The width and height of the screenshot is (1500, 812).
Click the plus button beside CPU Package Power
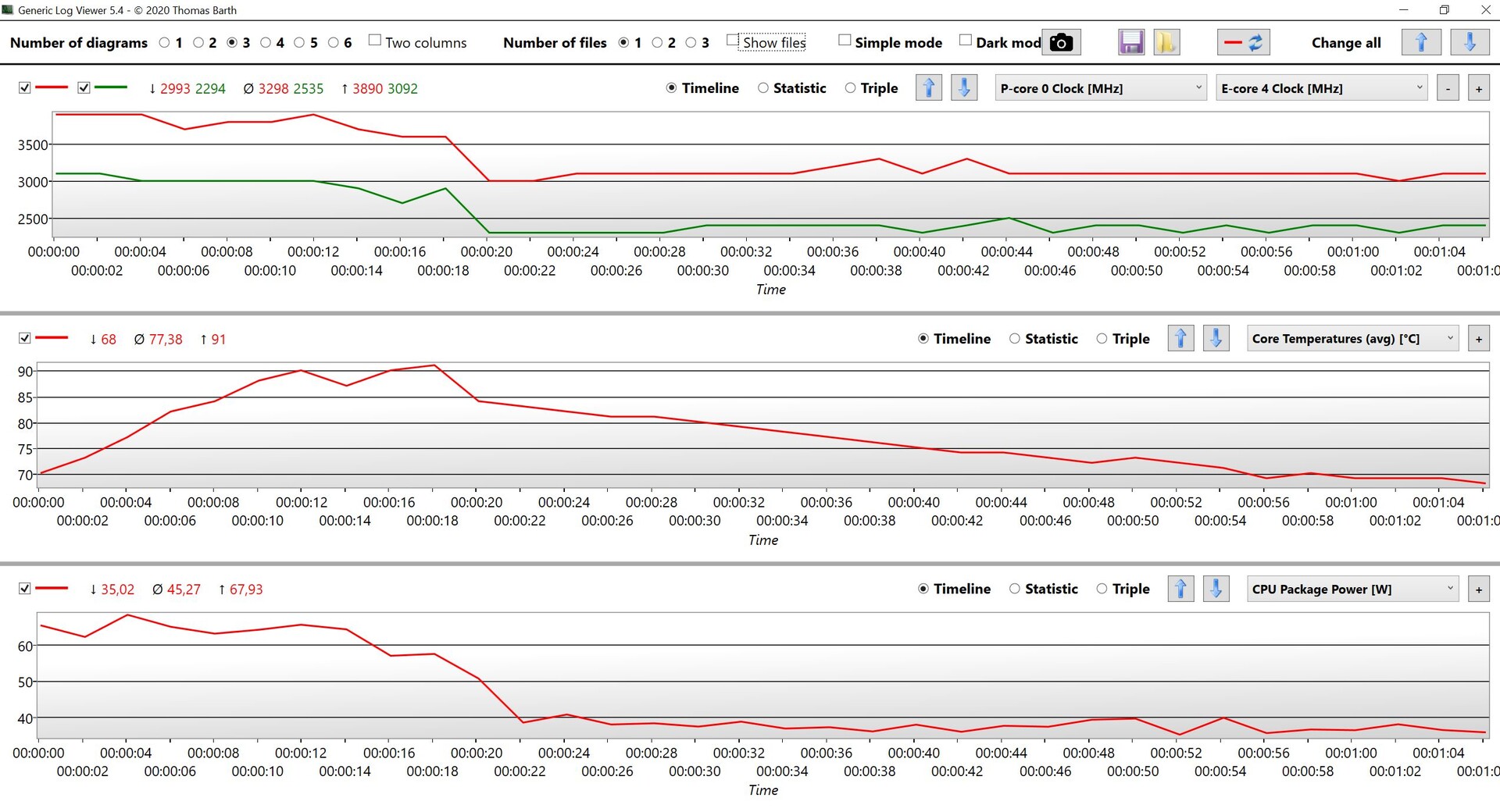1478,589
